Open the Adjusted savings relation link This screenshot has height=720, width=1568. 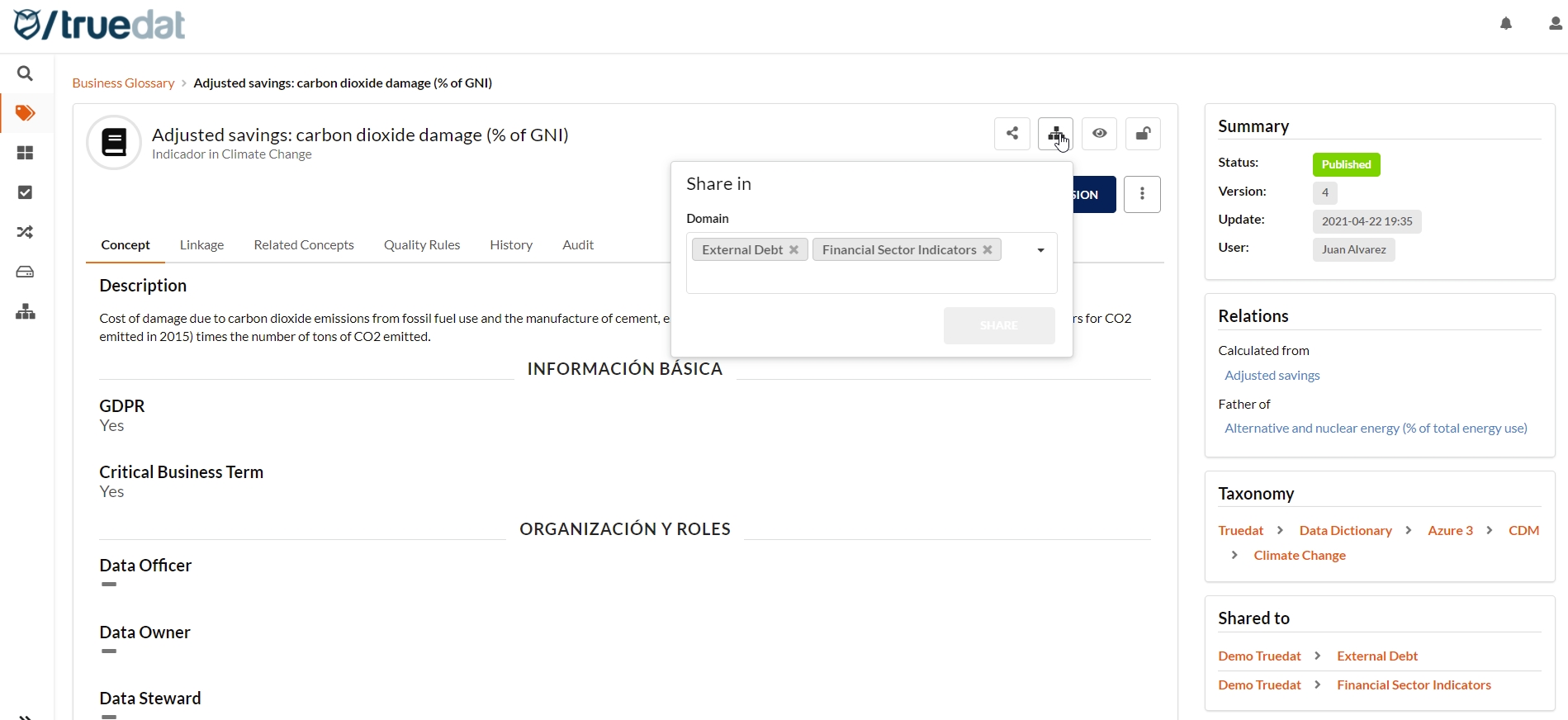coord(1272,376)
